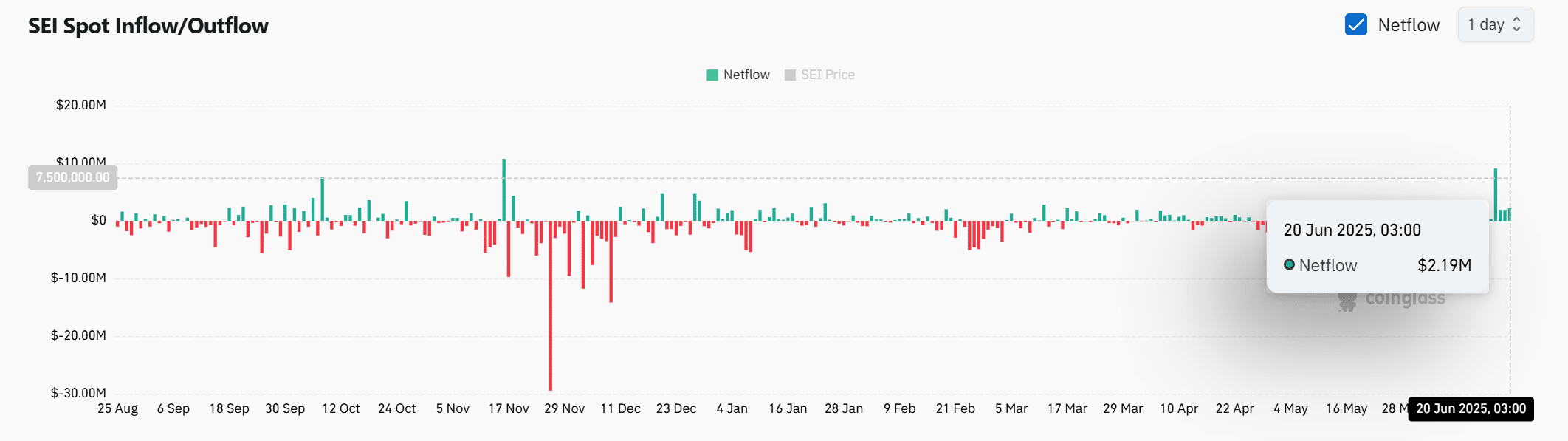Click the 12 Oct x-axis date label
The height and width of the screenshot is (441, 1568).
coord(340,409)
